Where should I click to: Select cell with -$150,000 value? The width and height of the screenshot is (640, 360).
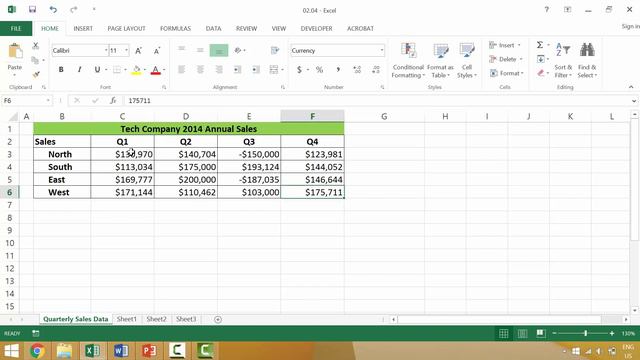(x=249, y=154)
